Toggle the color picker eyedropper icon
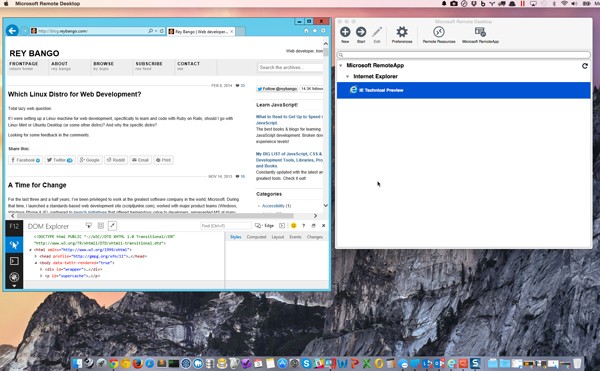 (x=112, y=226)
